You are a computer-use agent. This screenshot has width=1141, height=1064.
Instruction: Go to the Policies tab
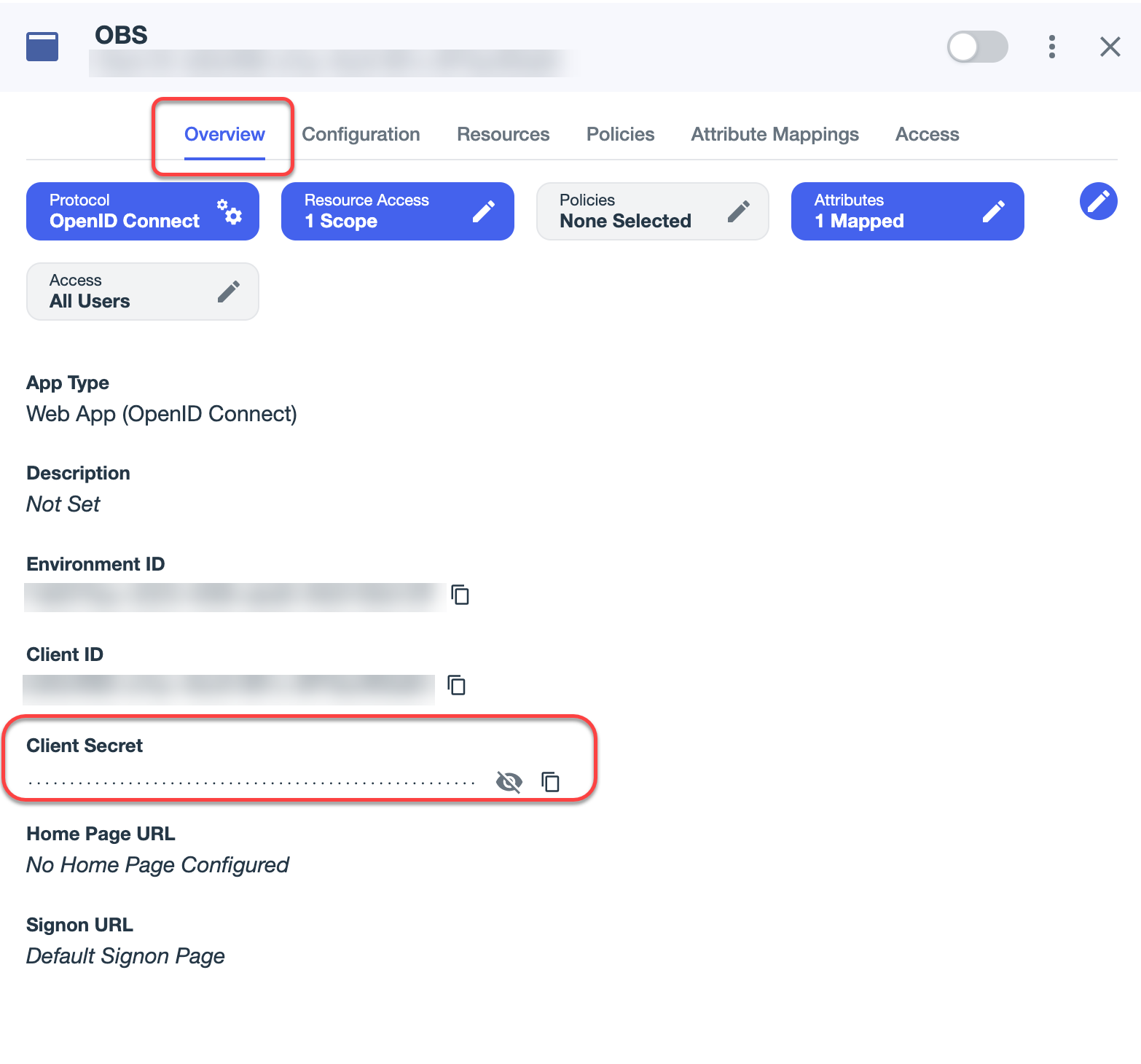point(620,134)
